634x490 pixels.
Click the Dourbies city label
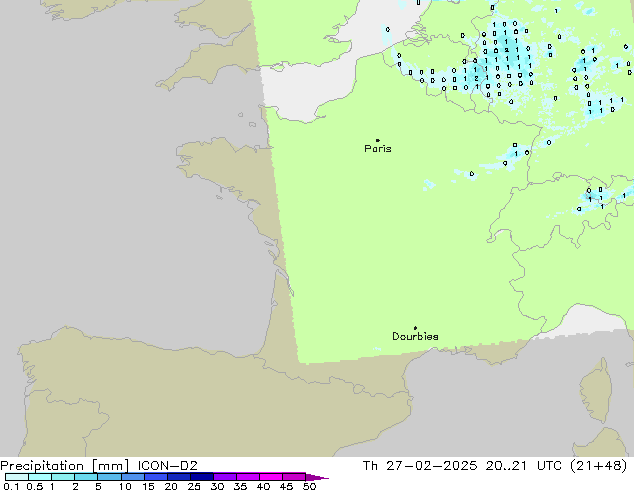[415, 336]
